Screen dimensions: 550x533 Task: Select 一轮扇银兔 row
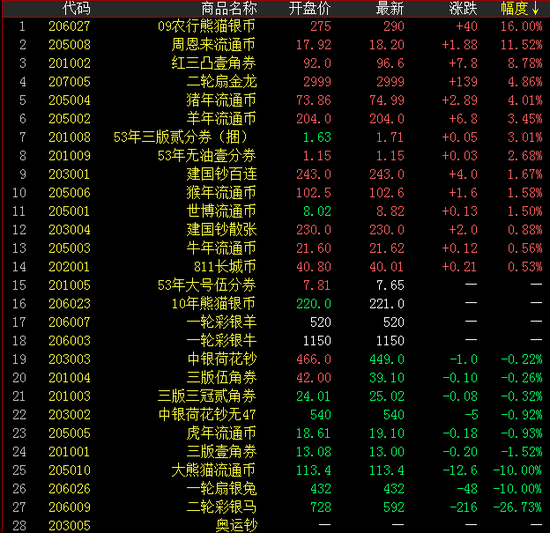tap(275, 489)
